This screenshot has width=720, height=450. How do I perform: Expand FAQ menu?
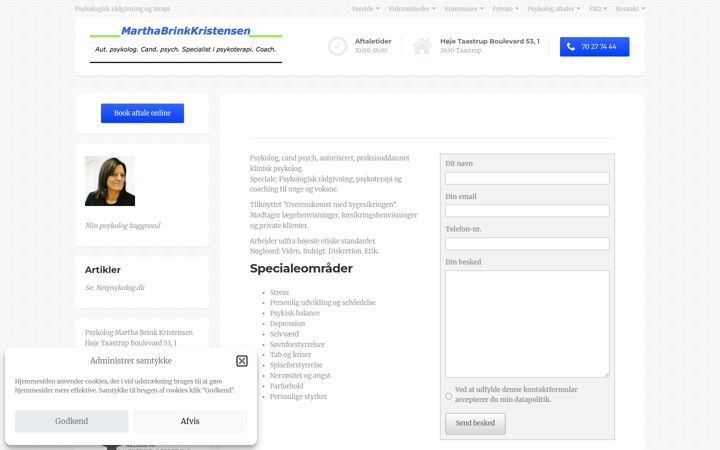[x=598, y=9]
